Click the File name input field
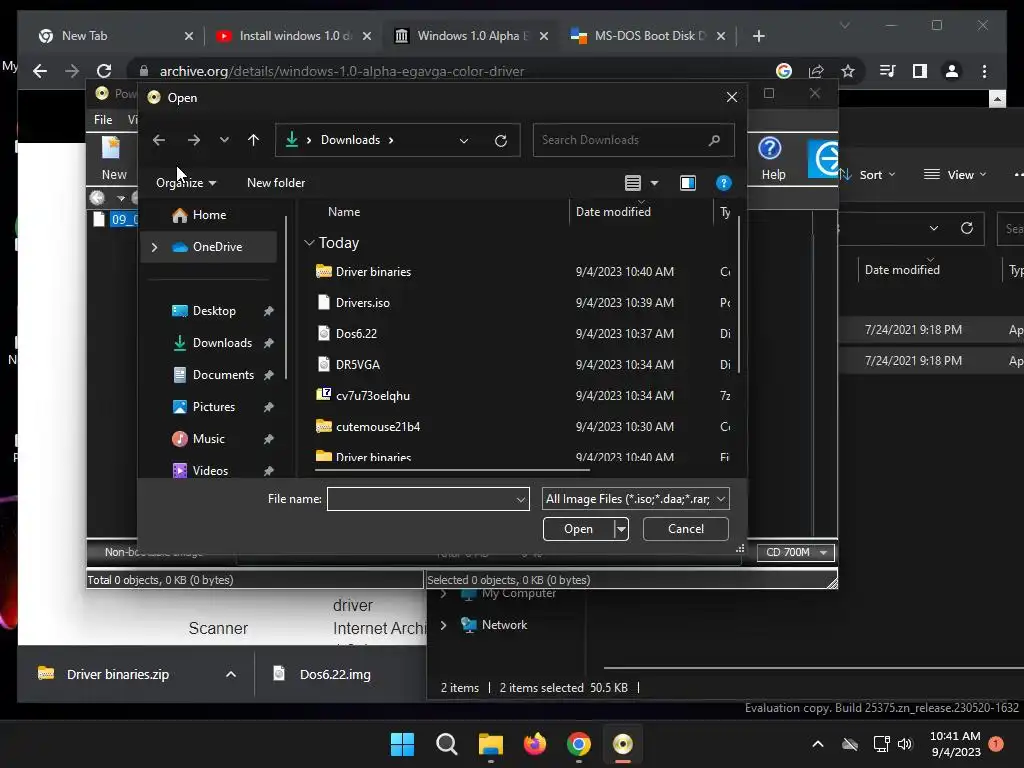The height and width of the screenshot is (768, 1024). coord(421,499)
